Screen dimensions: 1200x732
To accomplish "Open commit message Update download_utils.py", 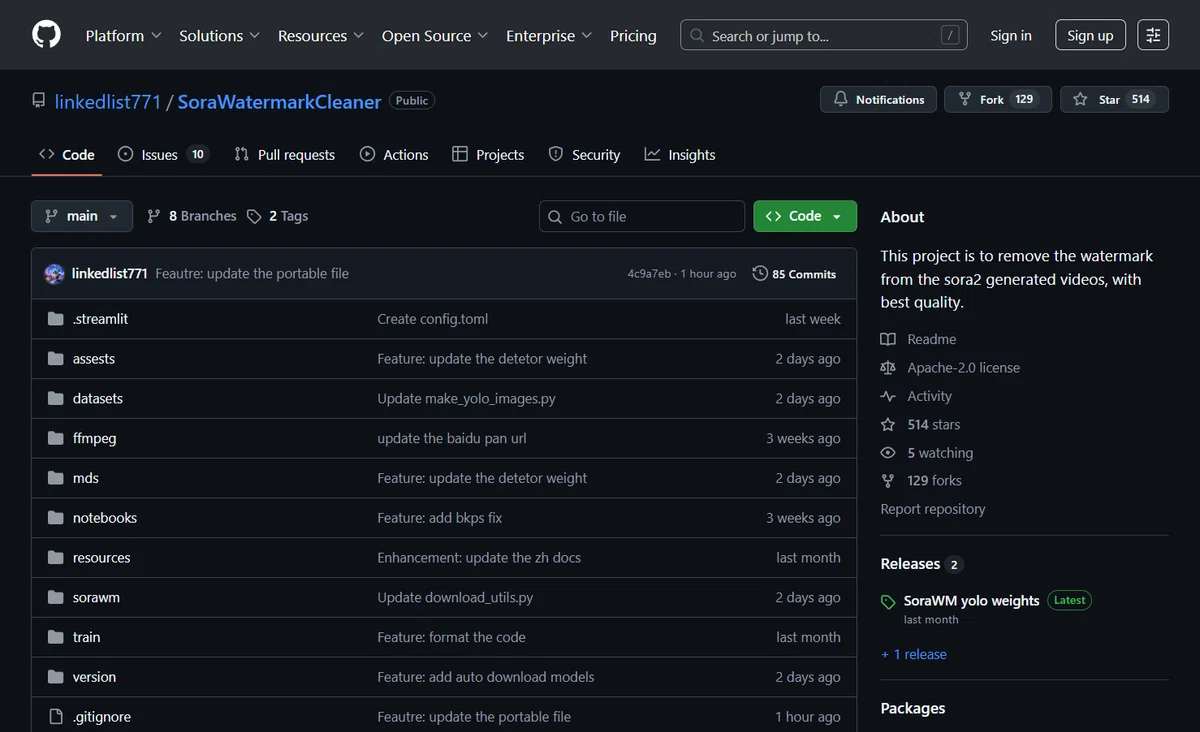I will [455, 597].
